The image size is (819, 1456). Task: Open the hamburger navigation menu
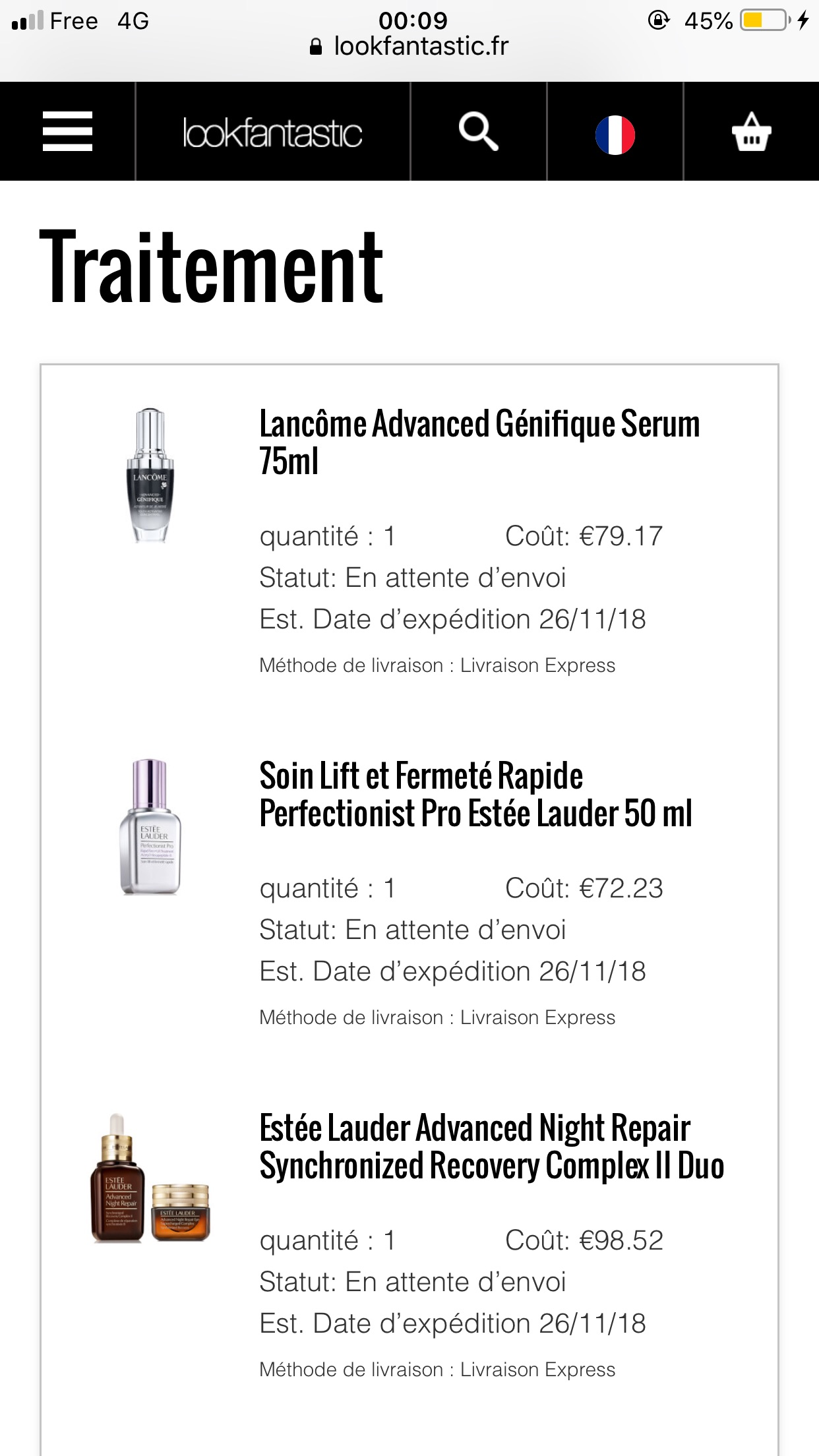point(67,131)
